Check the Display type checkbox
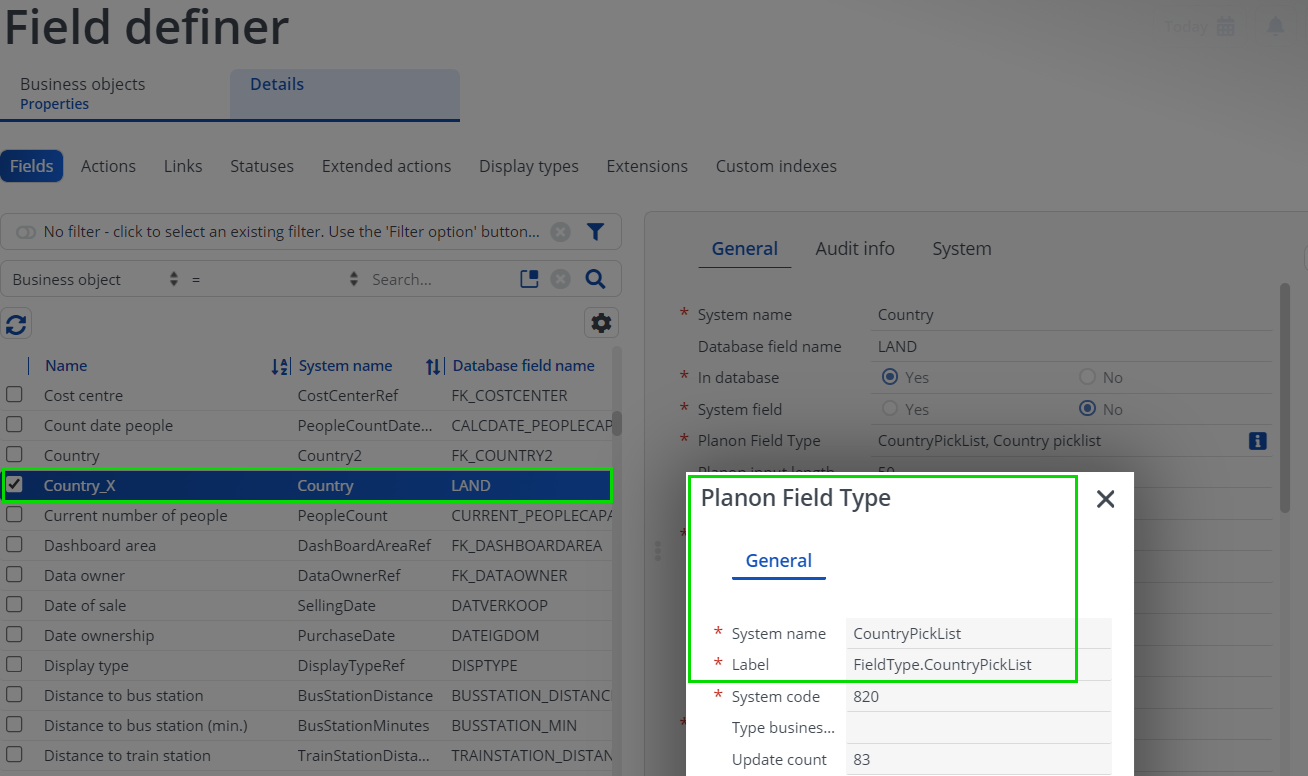 pos(14,665)
